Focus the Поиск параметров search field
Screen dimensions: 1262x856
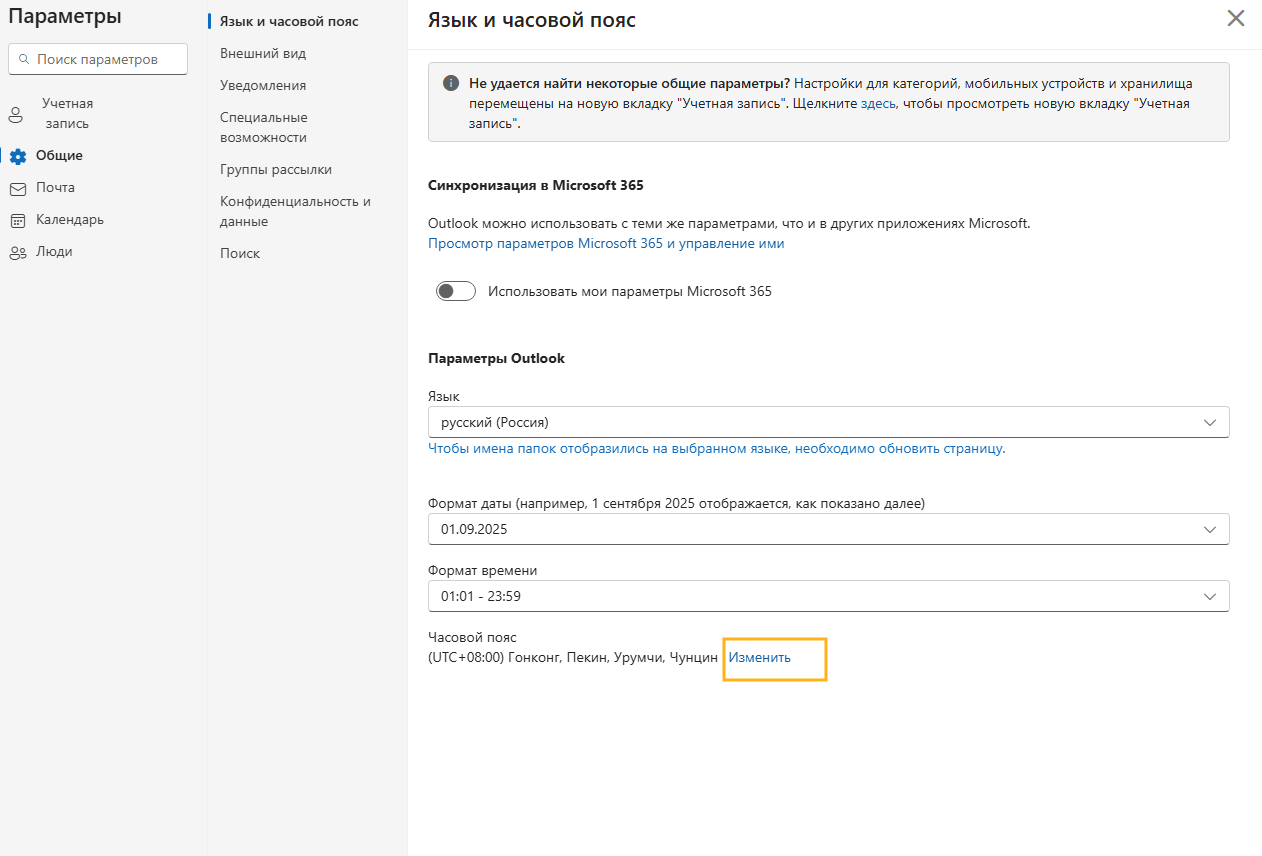click(97, 60)
